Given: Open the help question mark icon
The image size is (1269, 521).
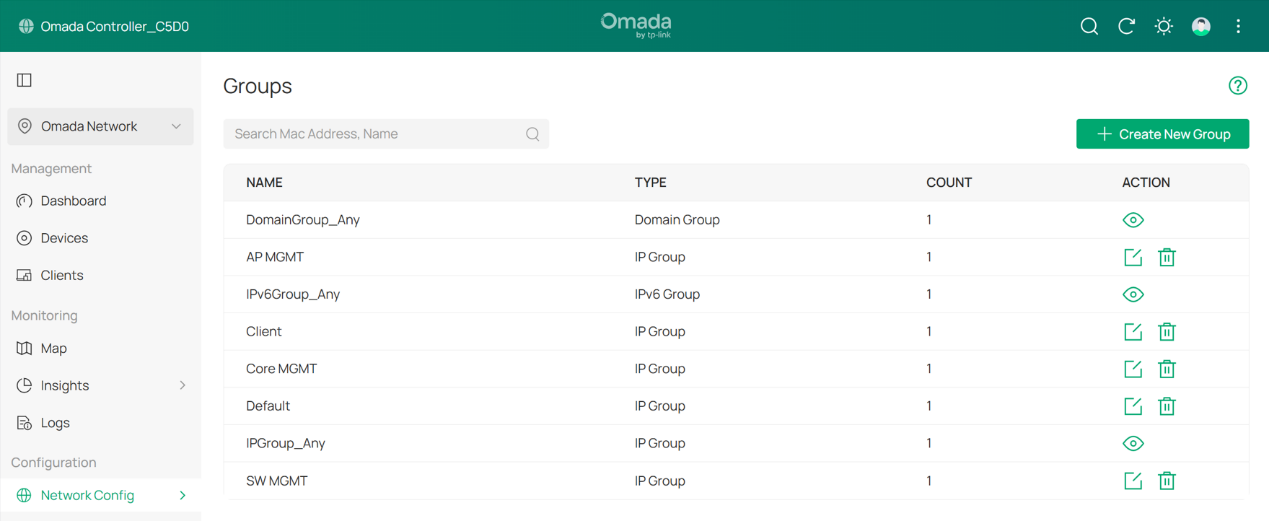Looking at the screenshot, I should [1238, 86].
